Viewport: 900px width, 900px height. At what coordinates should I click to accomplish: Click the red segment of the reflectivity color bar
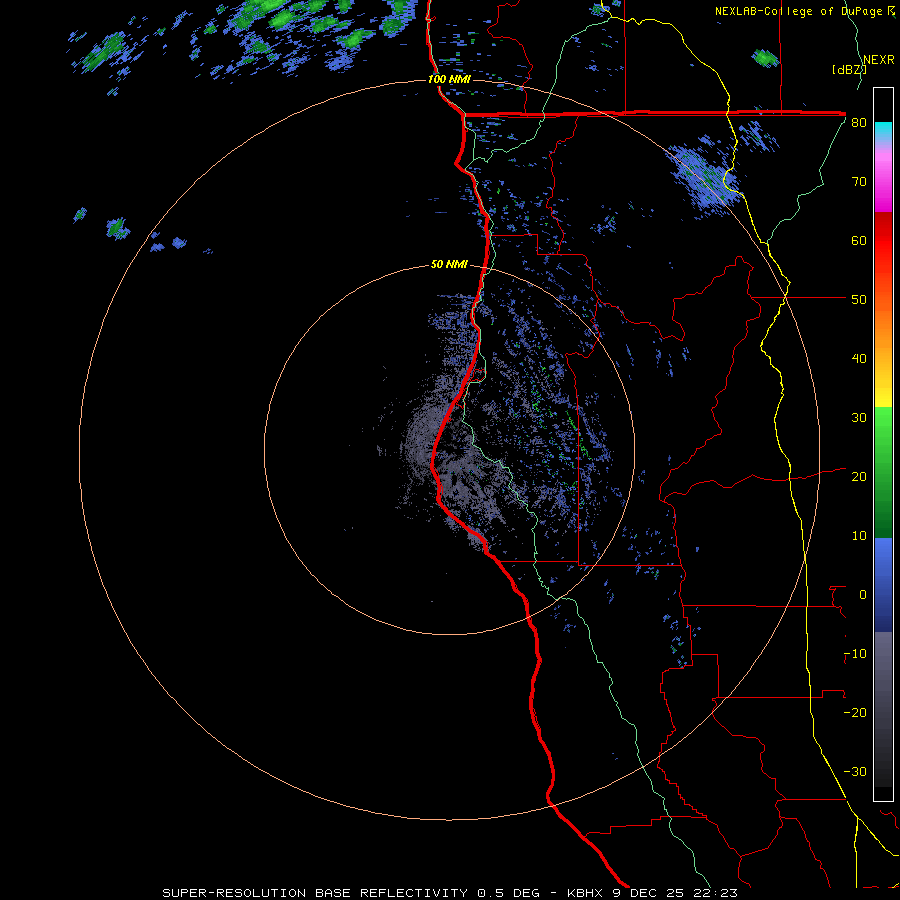(883, 251)
